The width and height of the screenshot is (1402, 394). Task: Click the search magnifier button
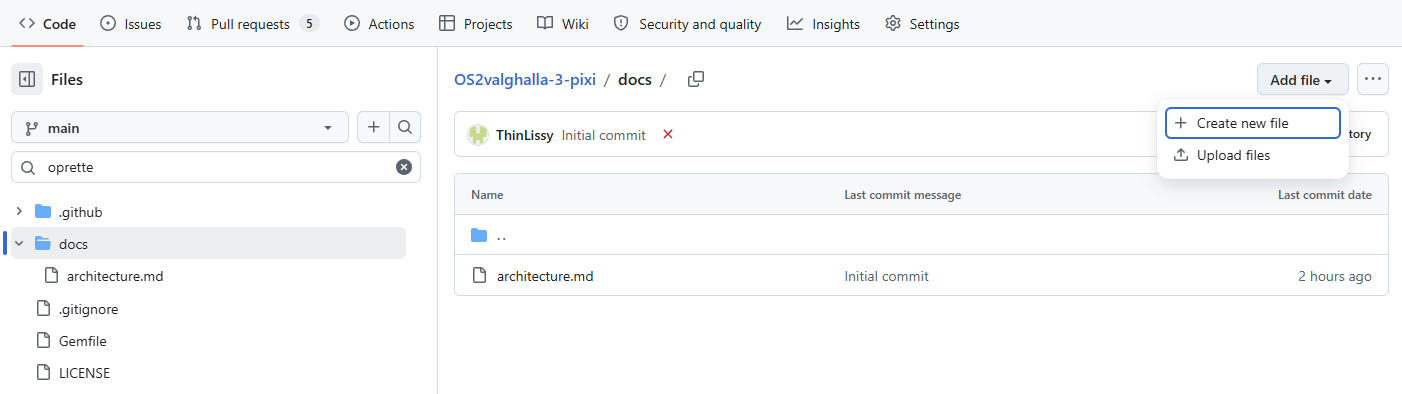[x=405, y=128]
